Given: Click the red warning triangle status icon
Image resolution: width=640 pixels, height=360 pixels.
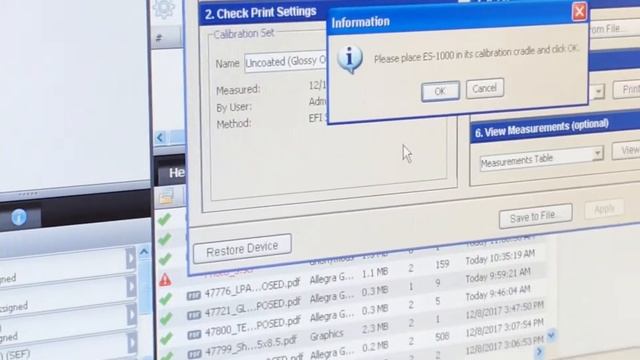Looking at the screenshot, I should (x=165, y=280).
